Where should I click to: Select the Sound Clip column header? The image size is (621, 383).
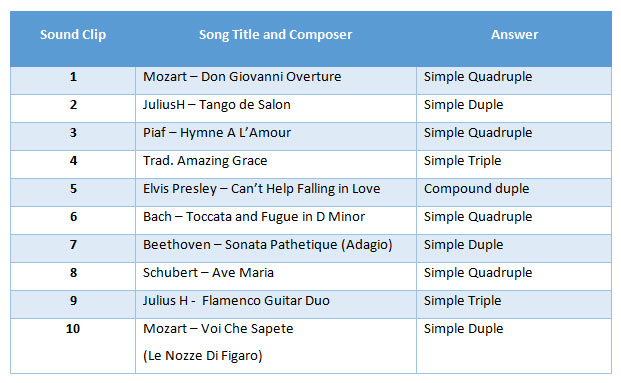point(73,35)
